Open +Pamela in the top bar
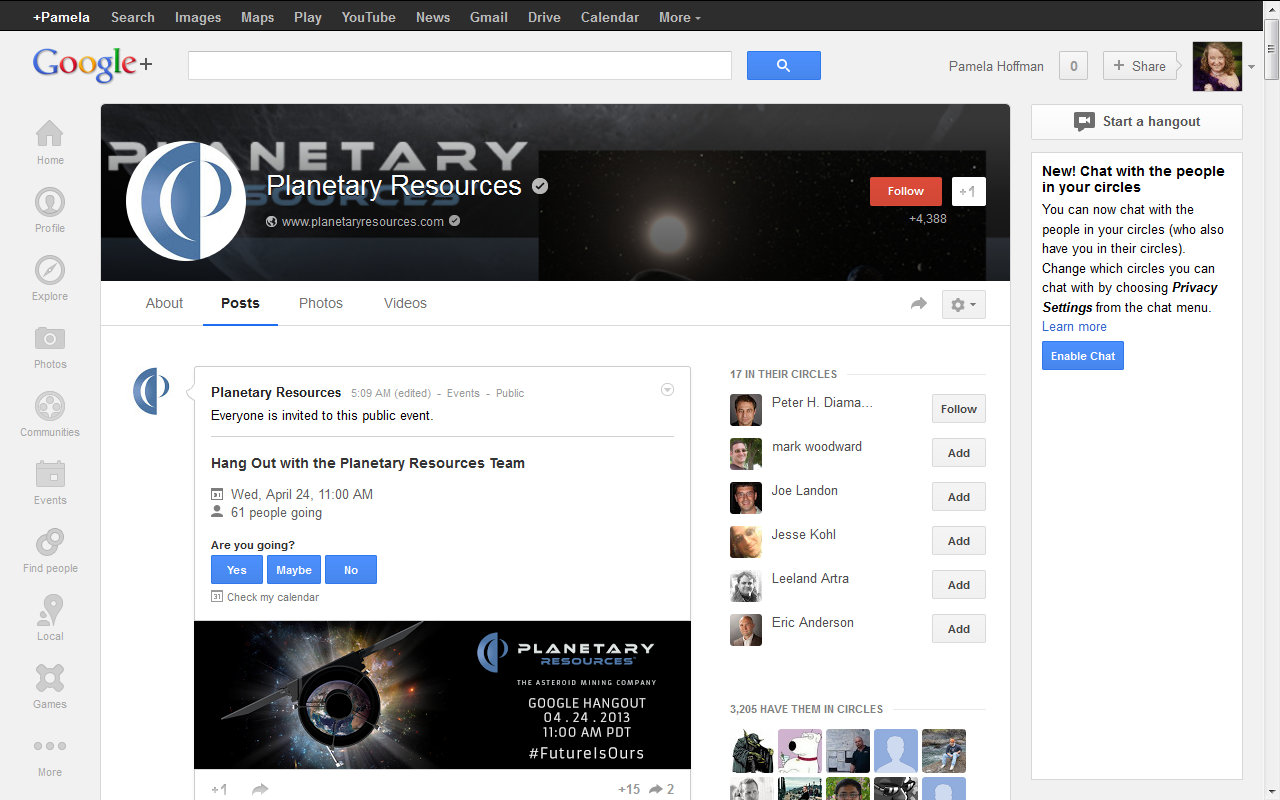Viewport: 1280px width, 800px height. pos(61,17)
